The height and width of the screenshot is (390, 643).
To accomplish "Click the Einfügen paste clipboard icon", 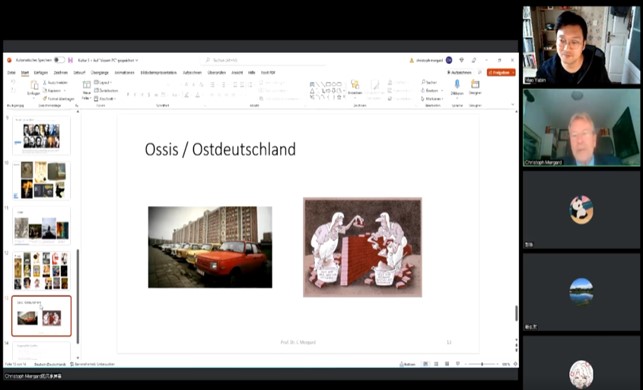I will pyautogui.click(x=34, y=85).
